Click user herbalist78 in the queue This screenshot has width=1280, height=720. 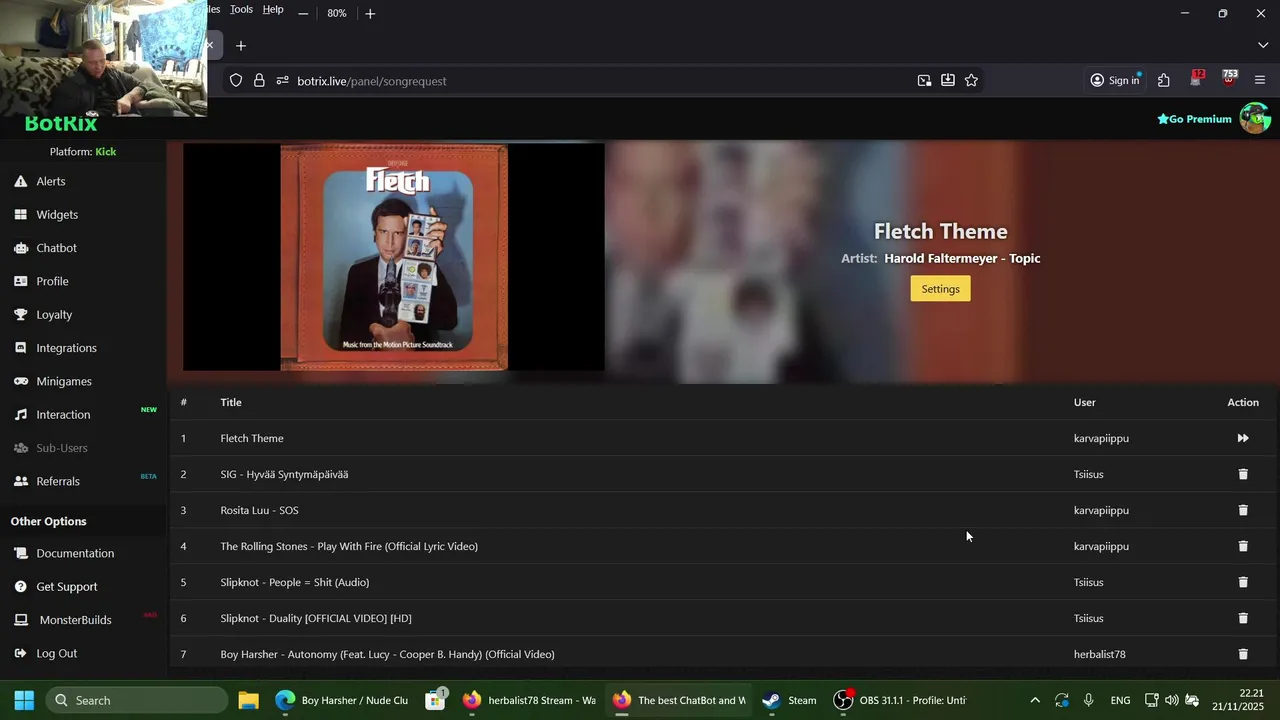(1099, 654)
